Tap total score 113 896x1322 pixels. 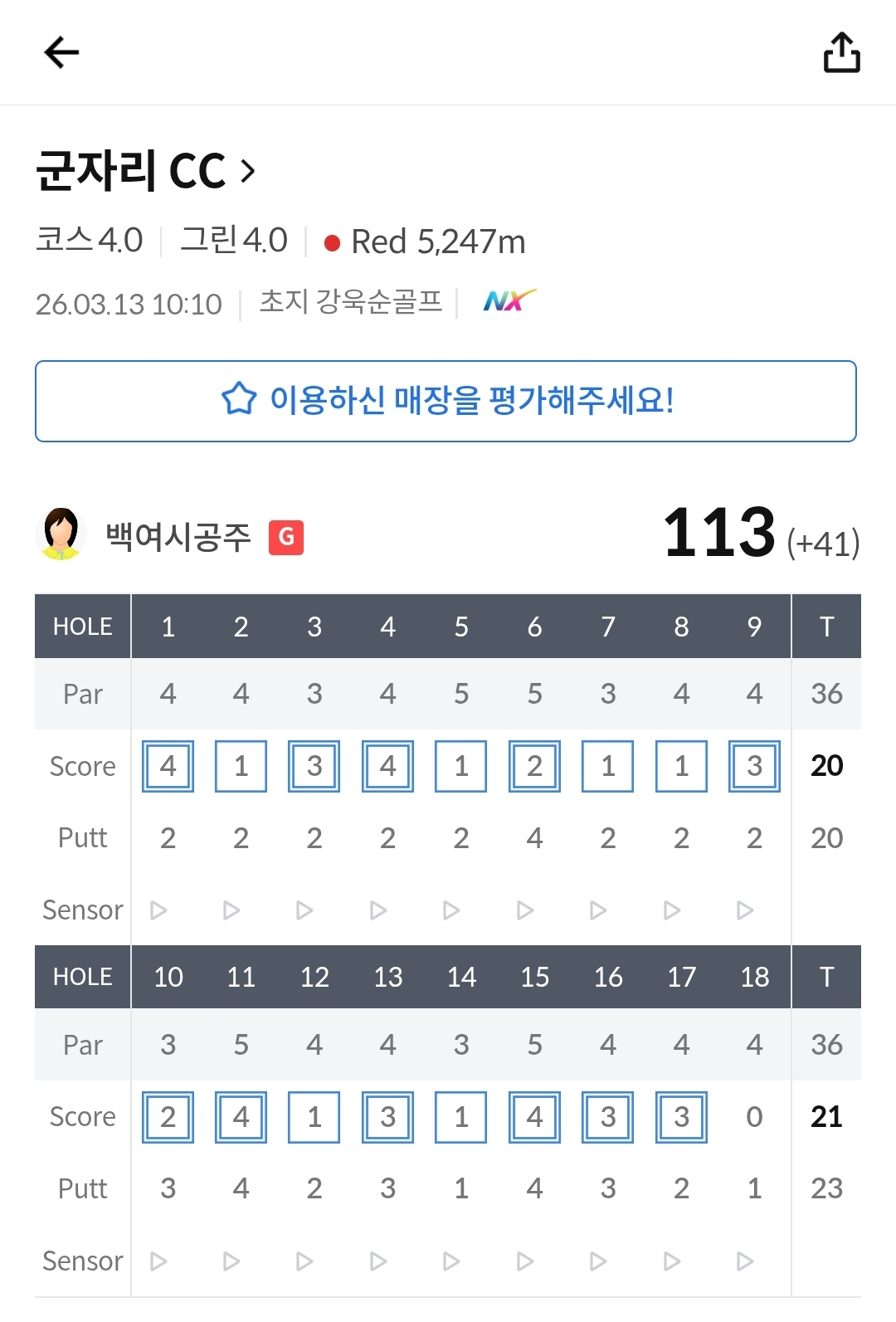click(718, 533)
